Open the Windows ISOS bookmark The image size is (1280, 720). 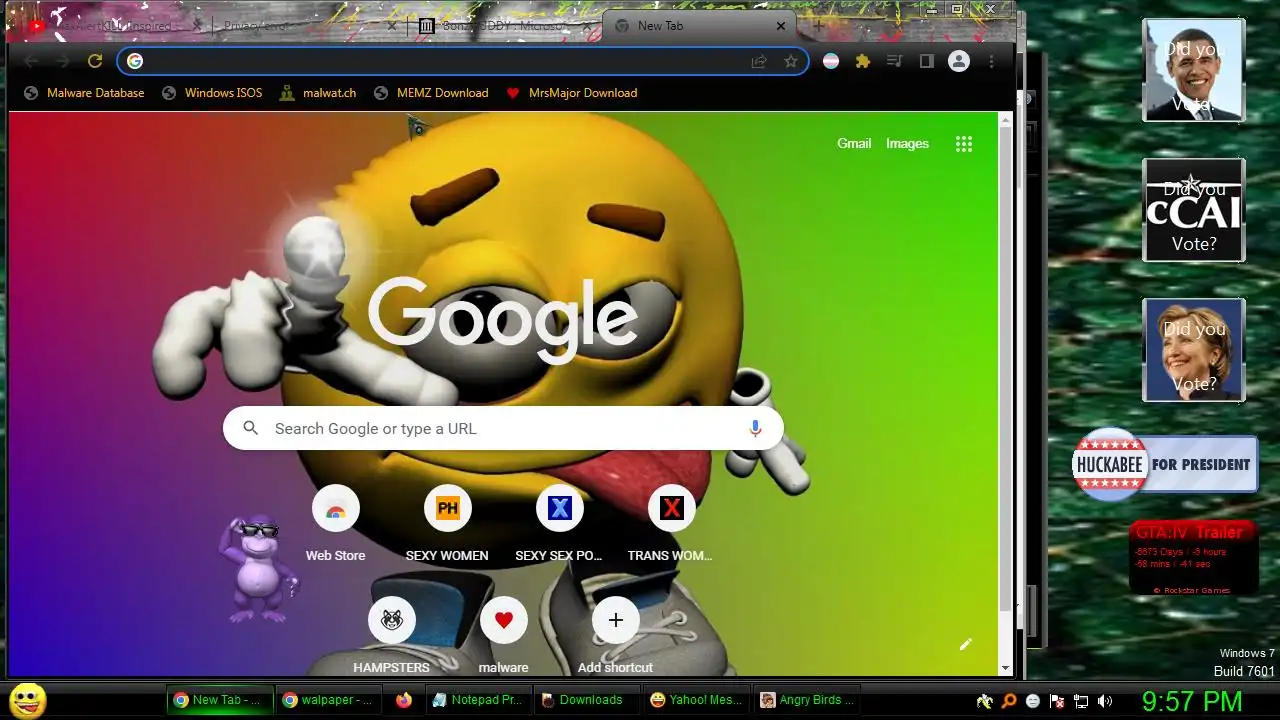click(214, 93)
